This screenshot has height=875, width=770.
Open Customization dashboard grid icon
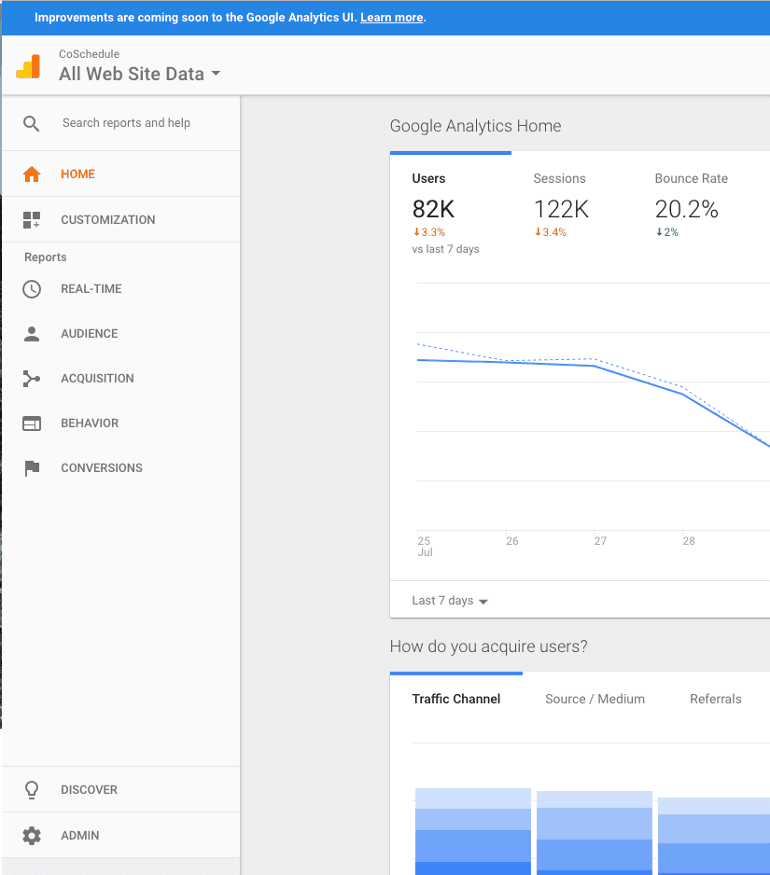[x=32, y=220]
